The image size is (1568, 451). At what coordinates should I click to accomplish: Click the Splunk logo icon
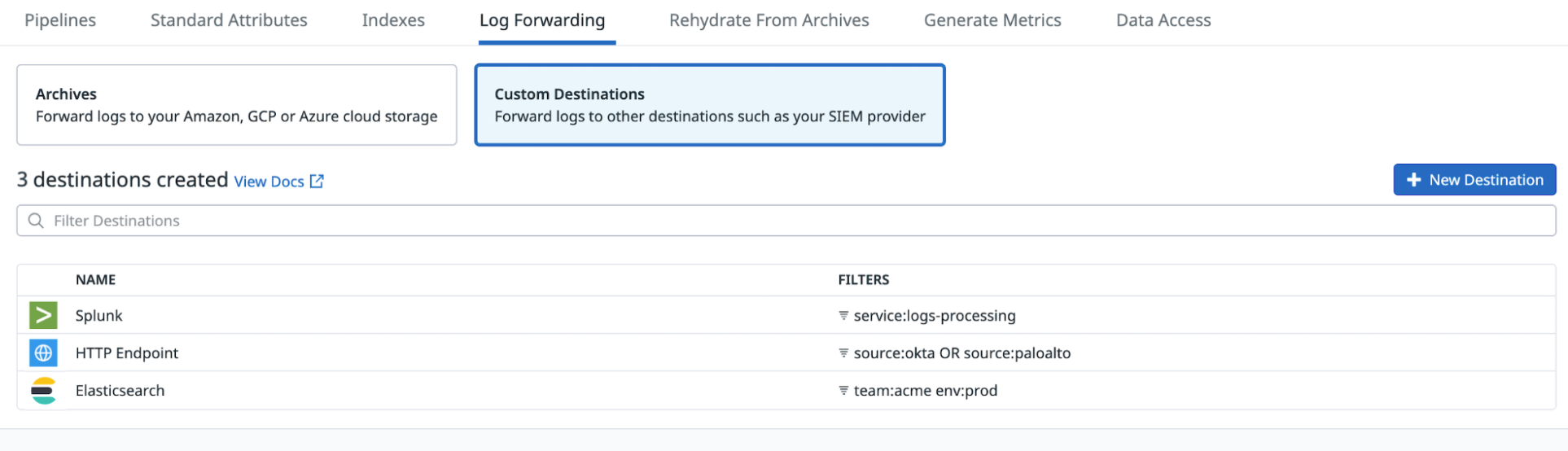click(43, 315)
